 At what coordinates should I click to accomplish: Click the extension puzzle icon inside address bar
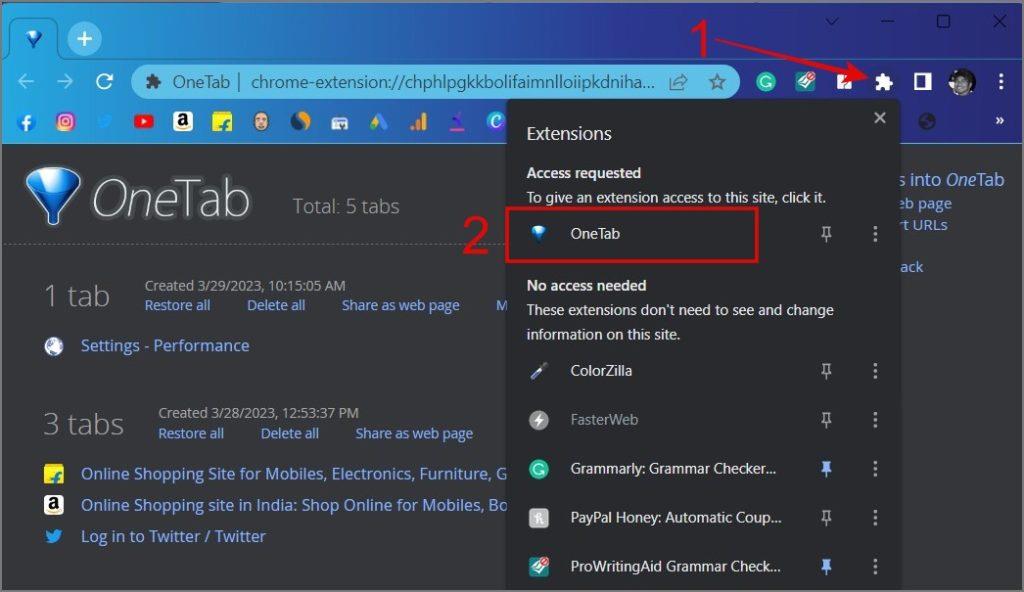(x=153, y=82)
